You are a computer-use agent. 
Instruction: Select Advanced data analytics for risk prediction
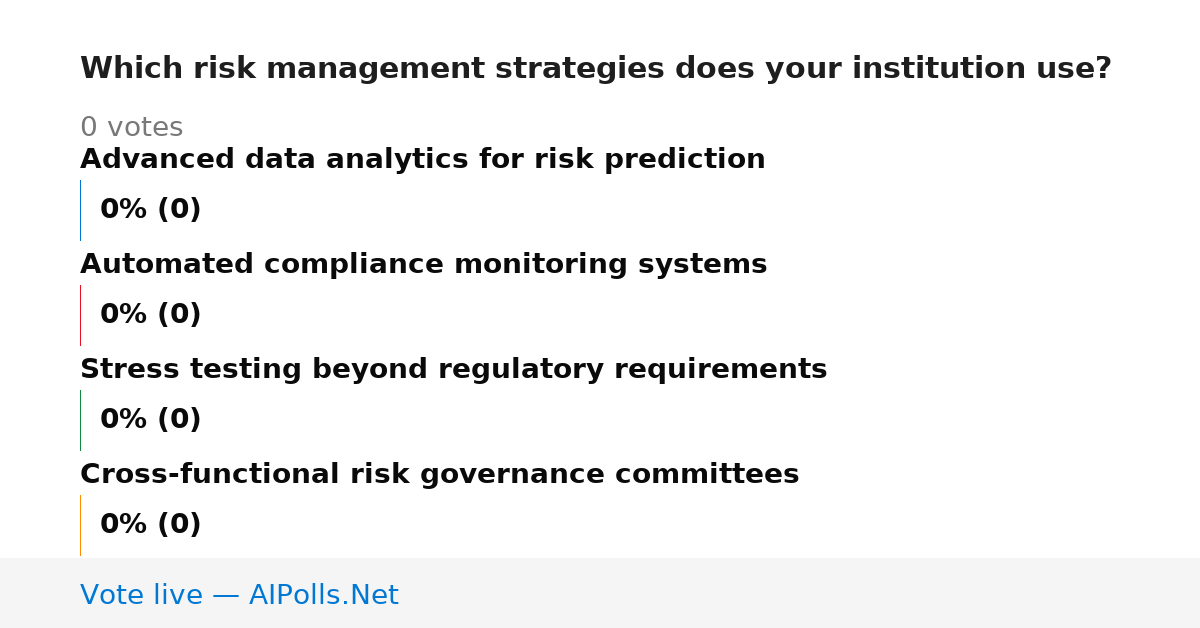point(423,160)
